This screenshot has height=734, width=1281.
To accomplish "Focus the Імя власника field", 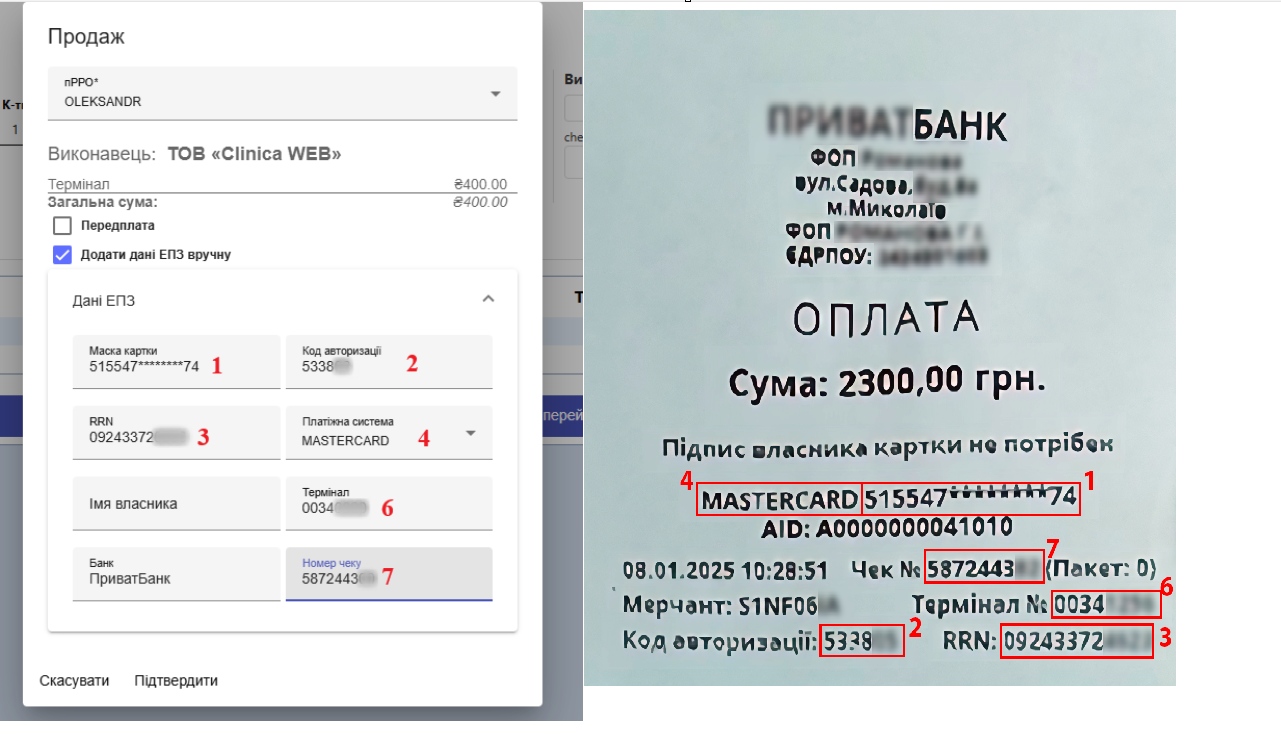I will coord(176,504).
